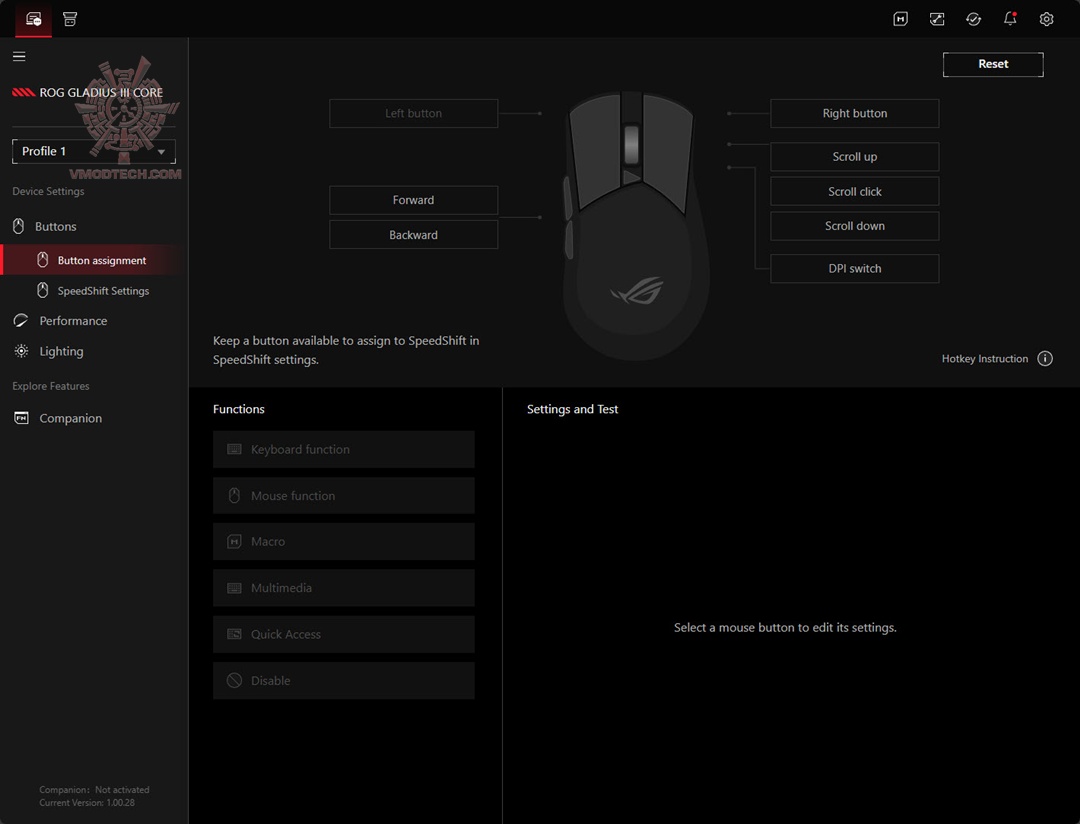Open the product store tab icon
1080x824 pixels.
click(x=70, y=19)
